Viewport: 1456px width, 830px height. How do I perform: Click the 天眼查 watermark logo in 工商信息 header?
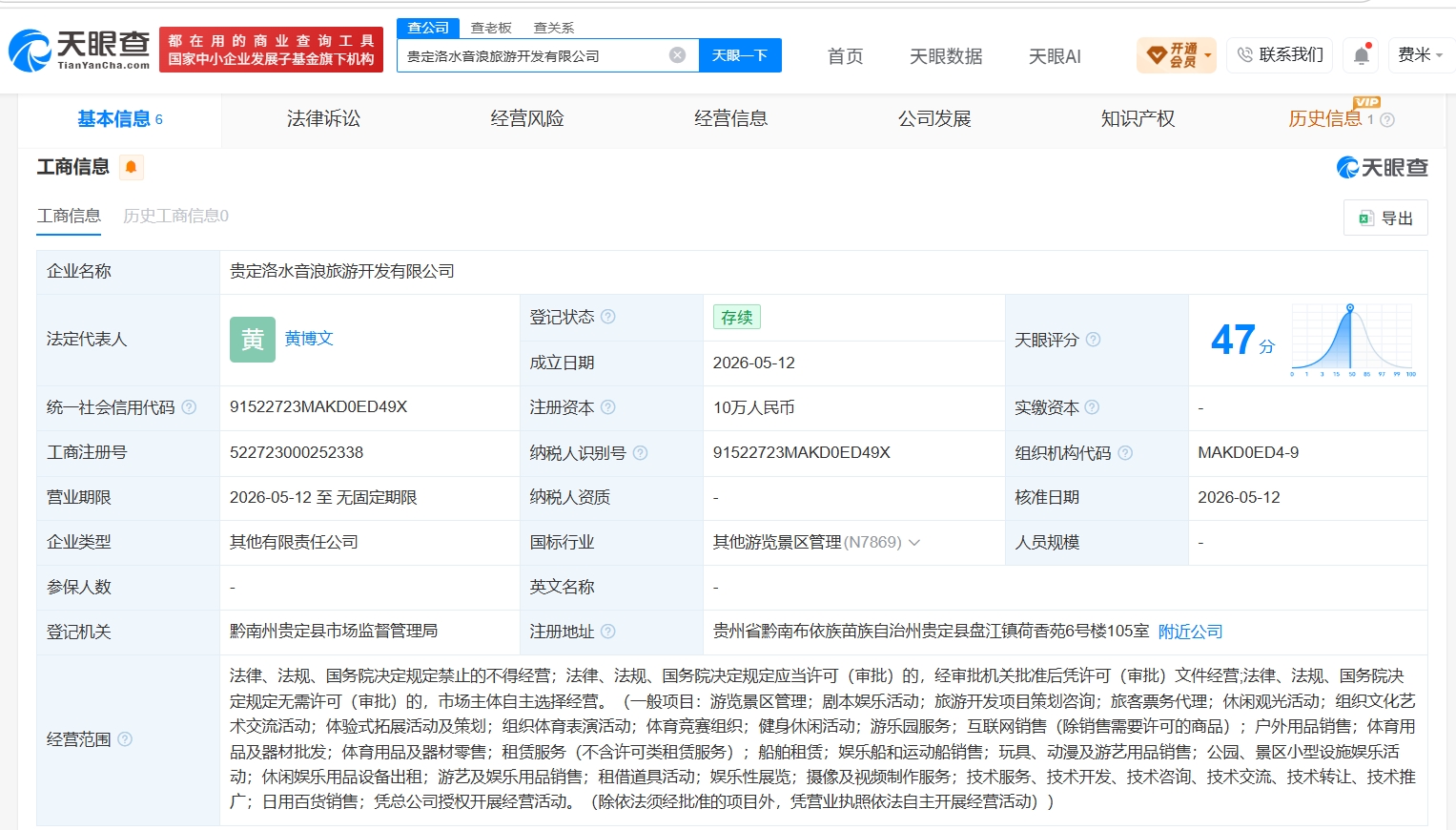(1382, 168)
